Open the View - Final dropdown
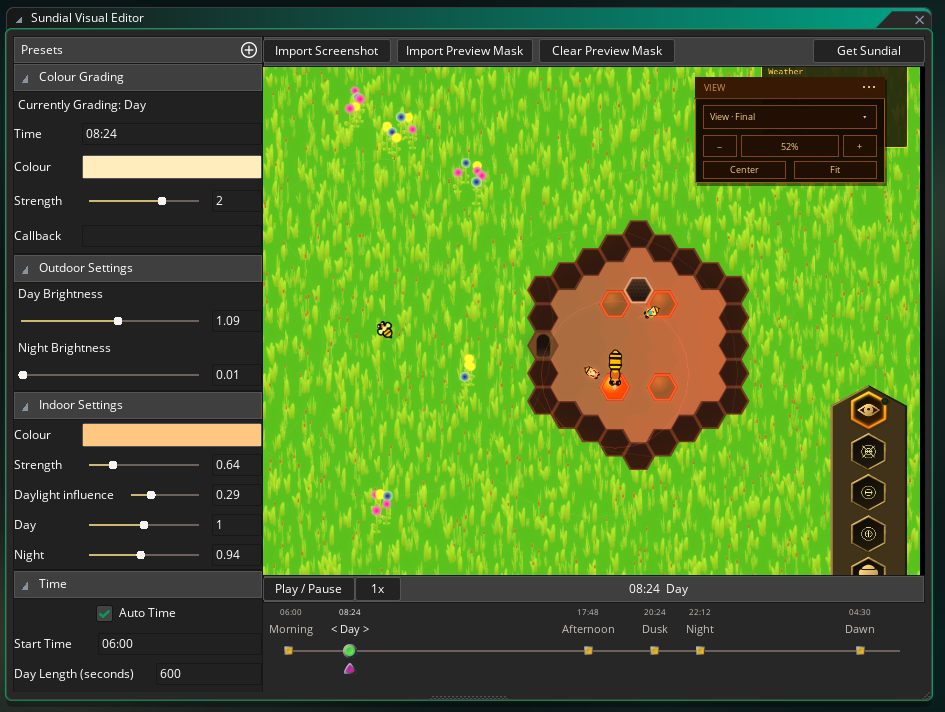 pos(790,117)
